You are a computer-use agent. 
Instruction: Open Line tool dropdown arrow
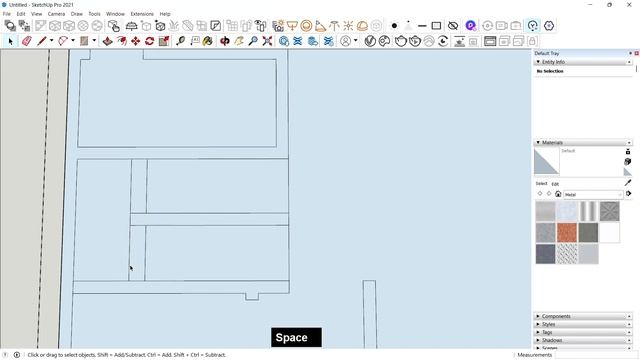coord(51,41)
